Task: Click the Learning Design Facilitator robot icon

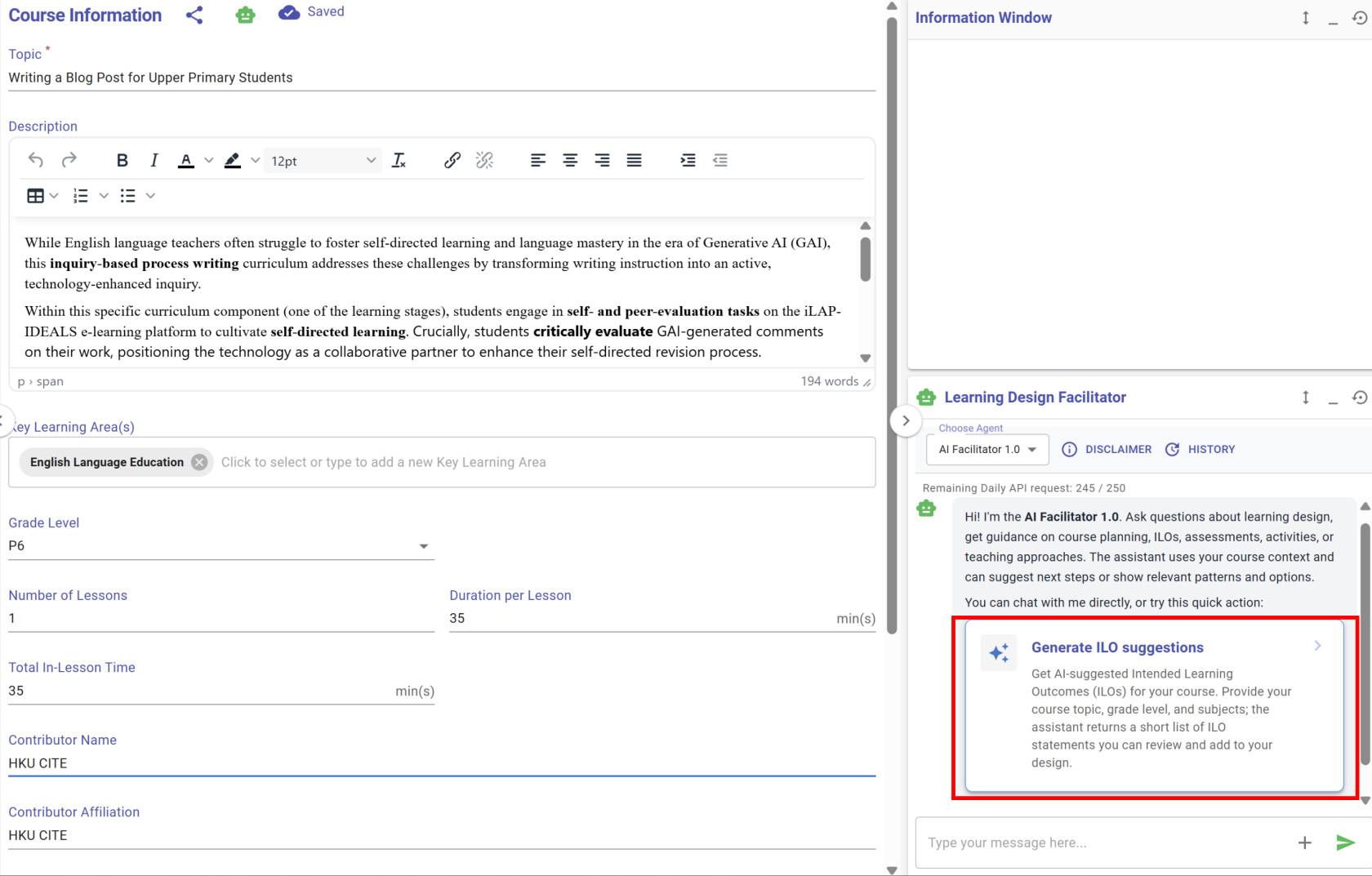Action: point(926,398)
